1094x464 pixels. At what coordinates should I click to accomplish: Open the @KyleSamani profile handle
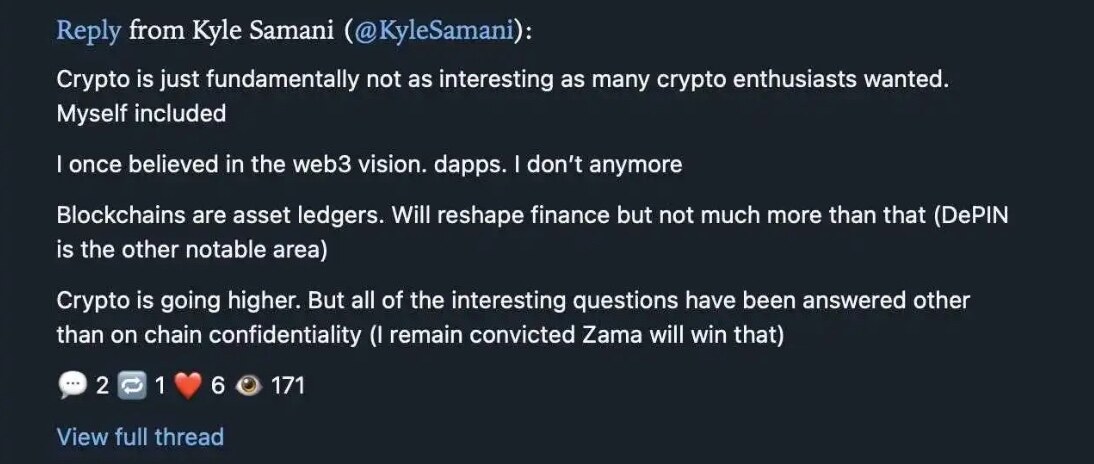click(434, 31)
